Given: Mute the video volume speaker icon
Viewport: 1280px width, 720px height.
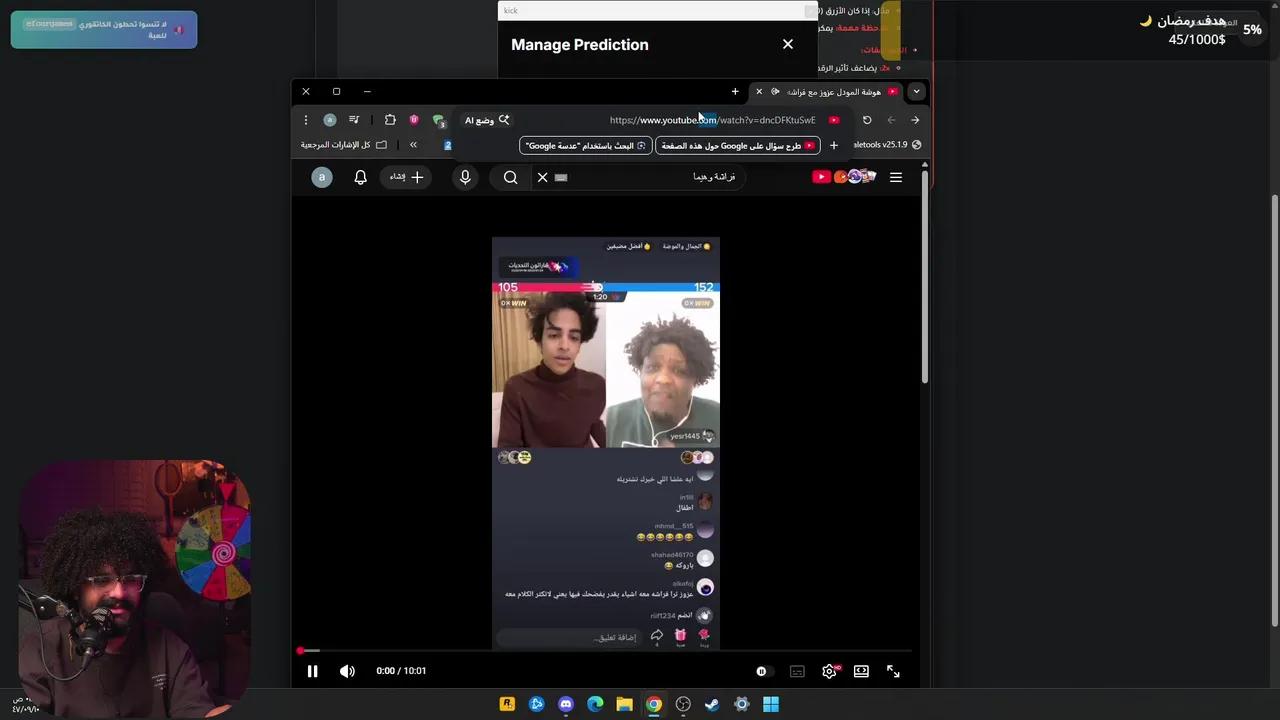Looking at the screenshot, I should 347,671.
